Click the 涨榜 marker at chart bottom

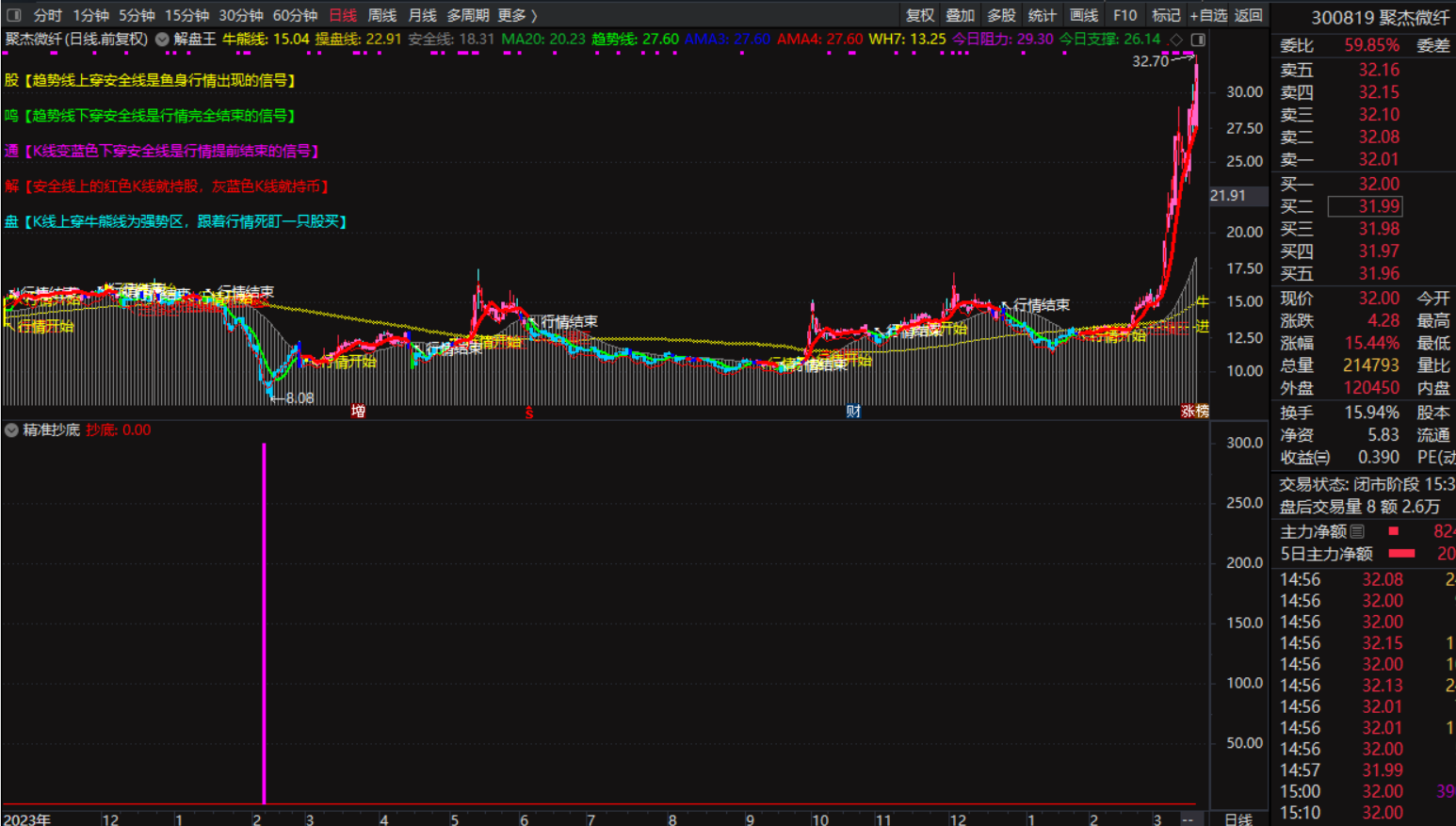tap(1194, 411)
